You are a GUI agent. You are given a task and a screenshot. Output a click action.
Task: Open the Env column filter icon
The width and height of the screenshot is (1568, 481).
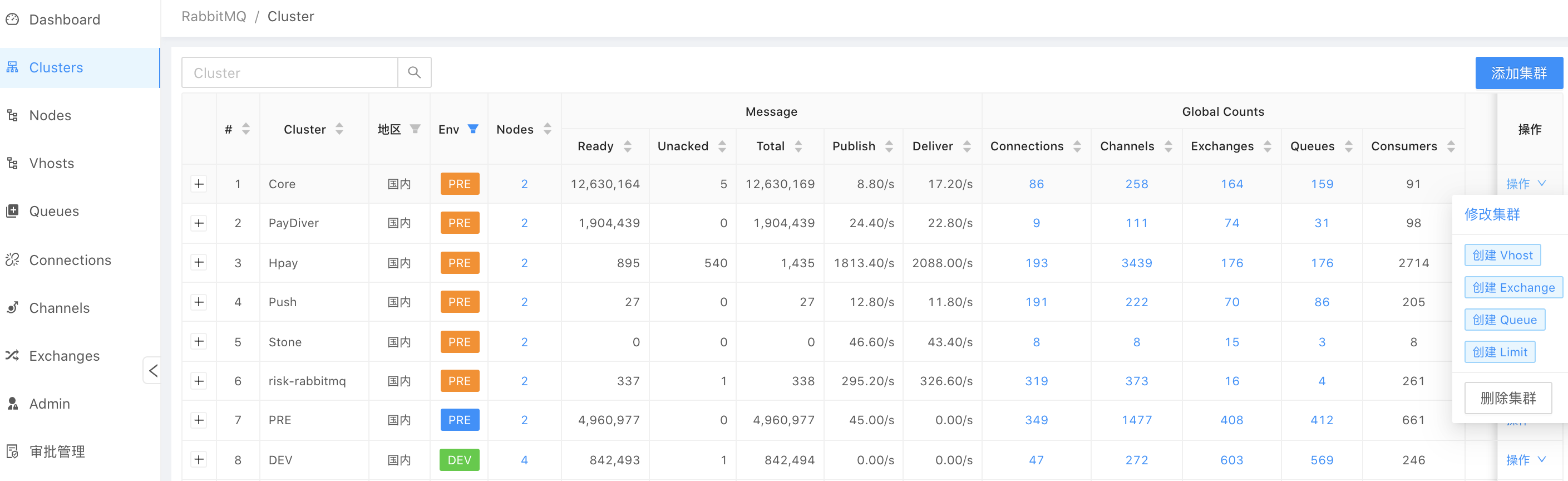tap(473, 129)
